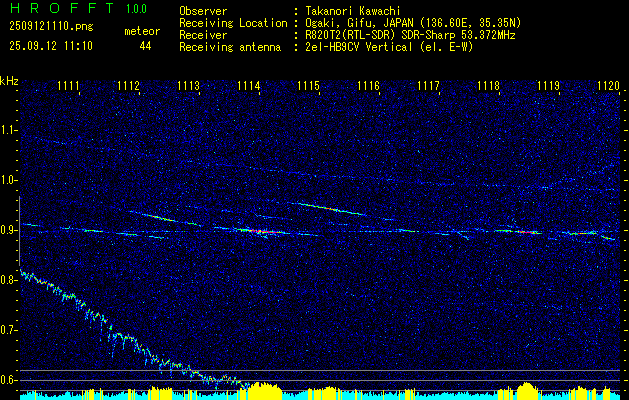Viewport: 629px width, 400px height.
Task: Click the red echo near 1118 at 0.9 kHz
Action: 526,231
